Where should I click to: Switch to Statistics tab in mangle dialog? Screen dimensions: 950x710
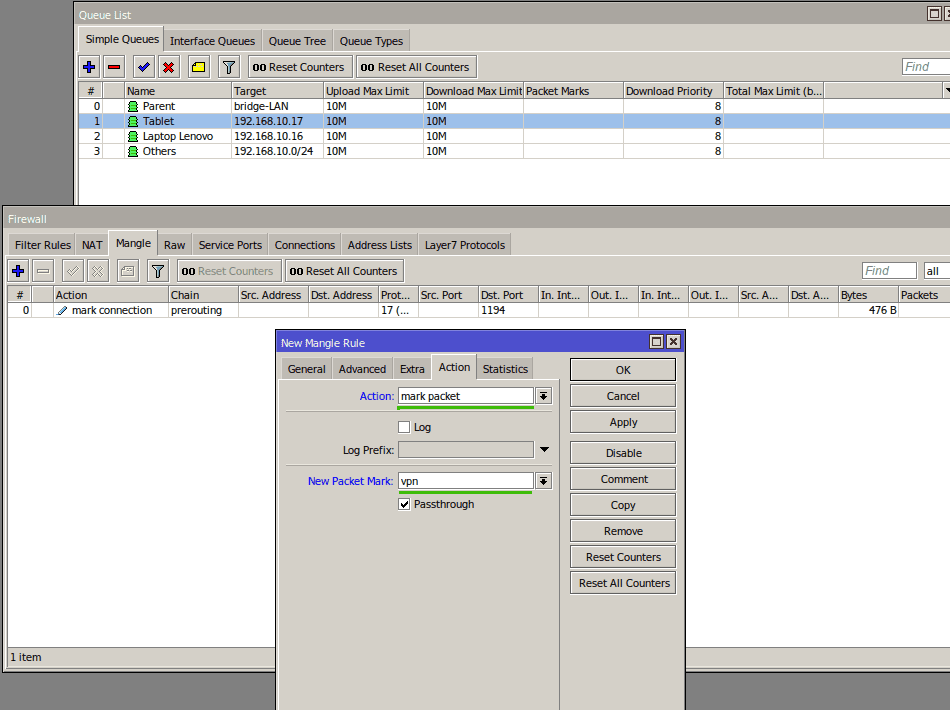[505, 369]
